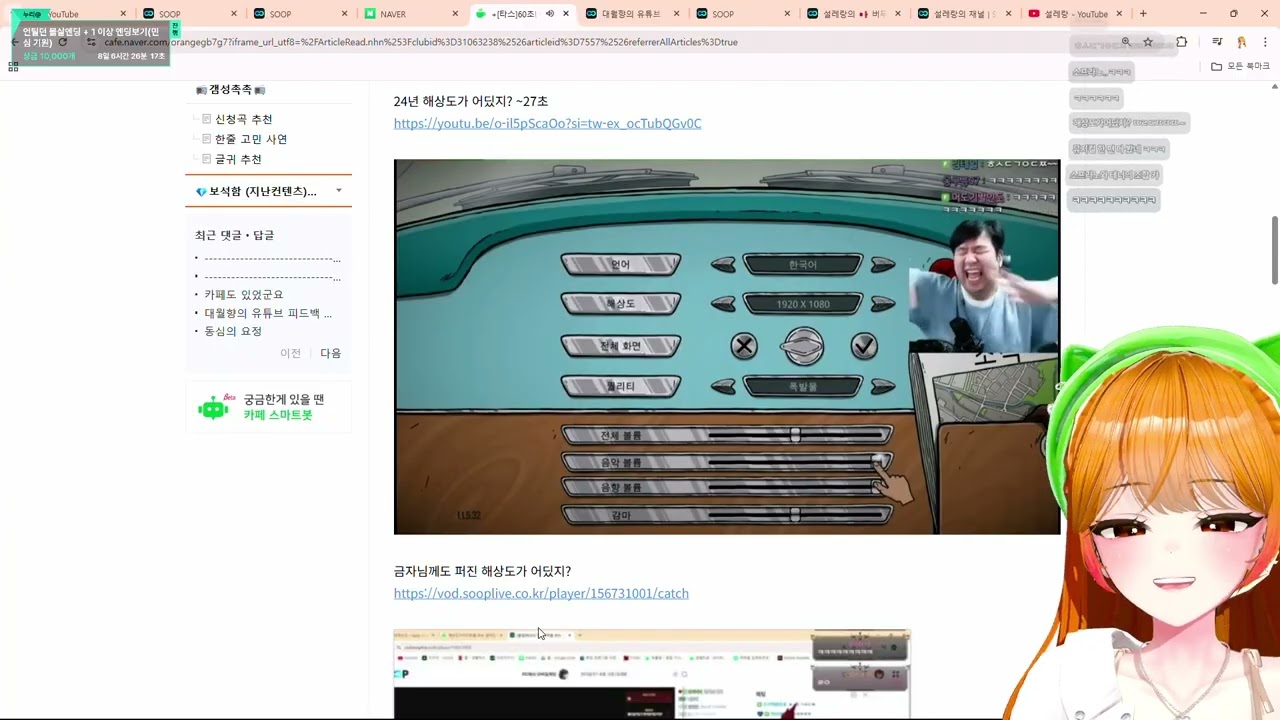Go to 이전 recent comments page
Screen dimensions: 1280x720
pos(290,353)
